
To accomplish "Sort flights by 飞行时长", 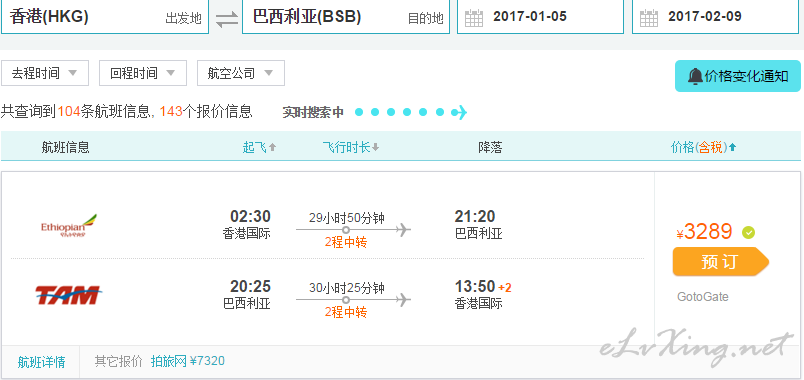I will [x=350, y=148].
